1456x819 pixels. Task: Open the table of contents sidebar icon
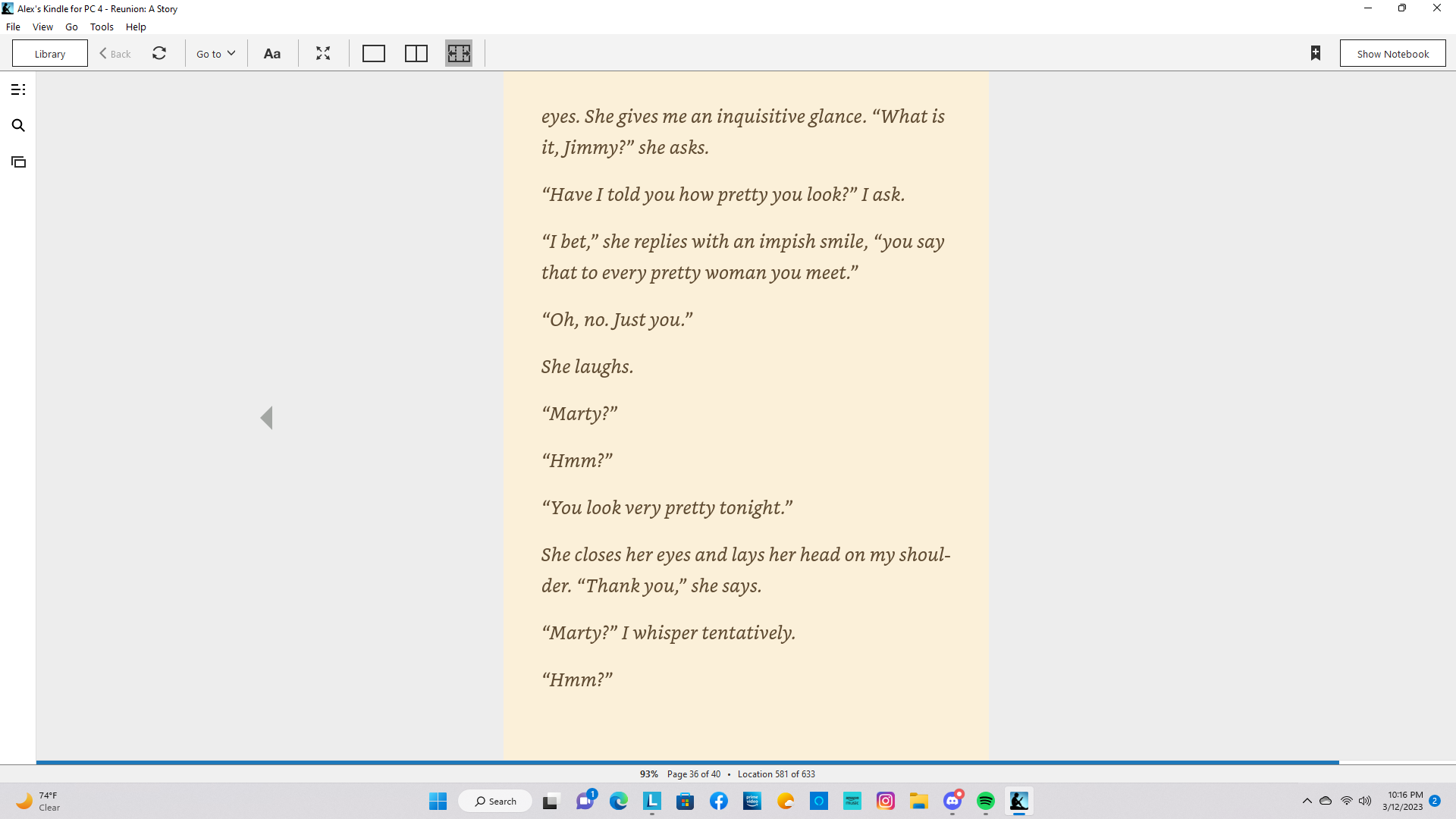click(18, 89)
